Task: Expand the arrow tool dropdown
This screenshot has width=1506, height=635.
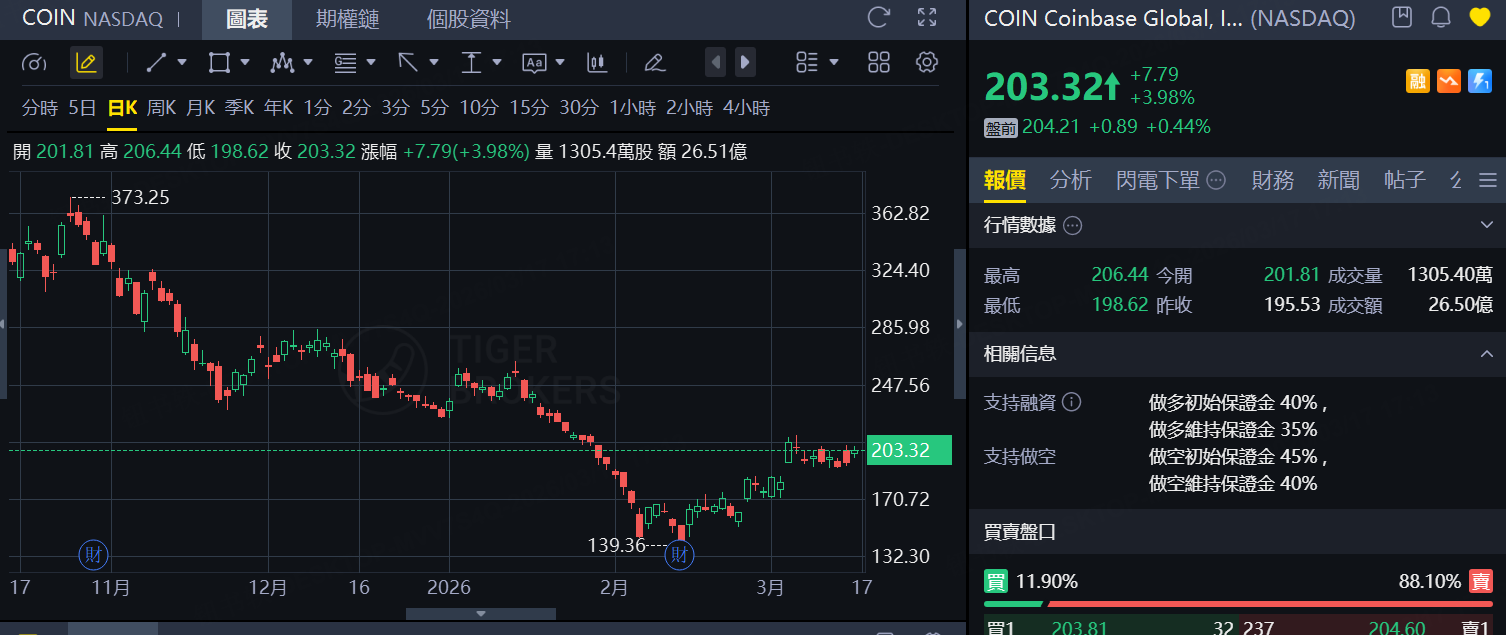Action: click(x=434, y=62)
